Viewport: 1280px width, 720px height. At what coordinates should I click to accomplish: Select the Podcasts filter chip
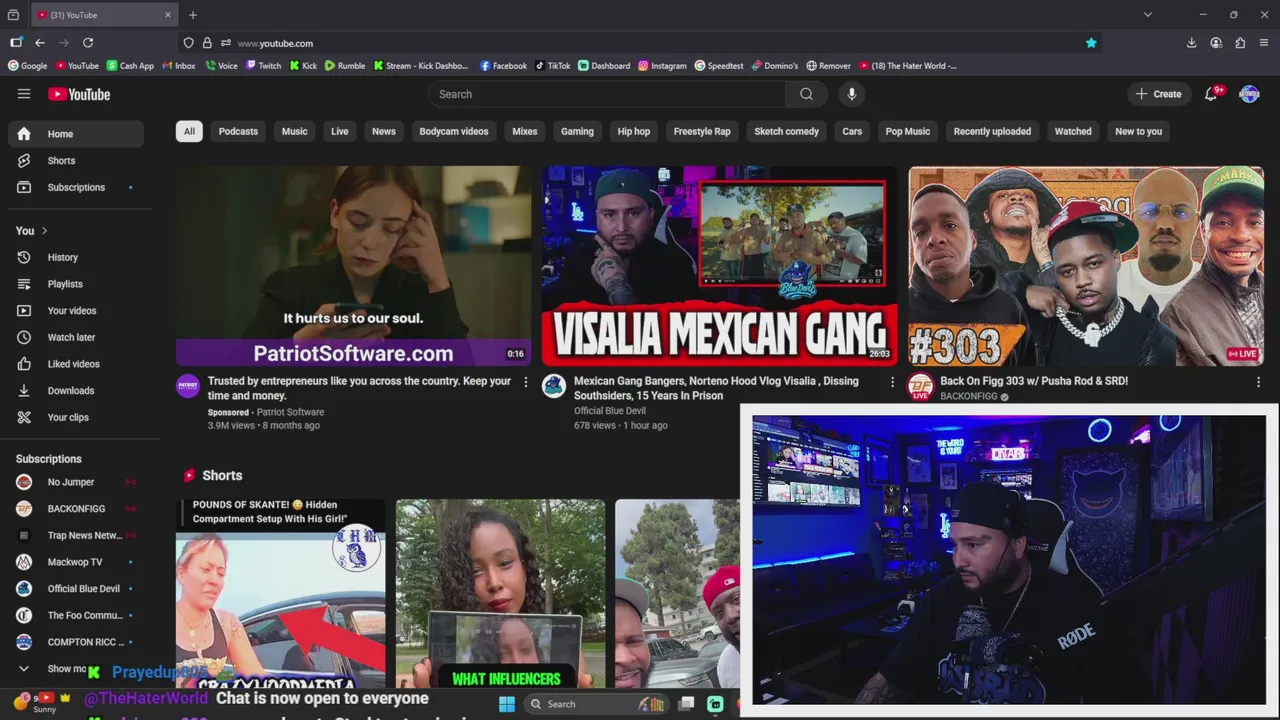click(238, 131)
